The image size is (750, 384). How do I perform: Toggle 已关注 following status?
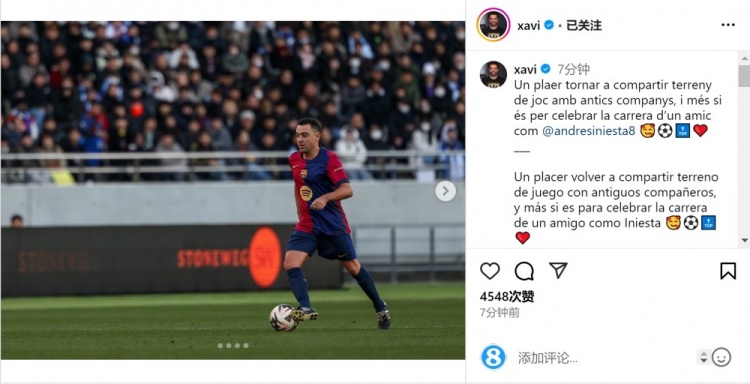click(584, 25)
